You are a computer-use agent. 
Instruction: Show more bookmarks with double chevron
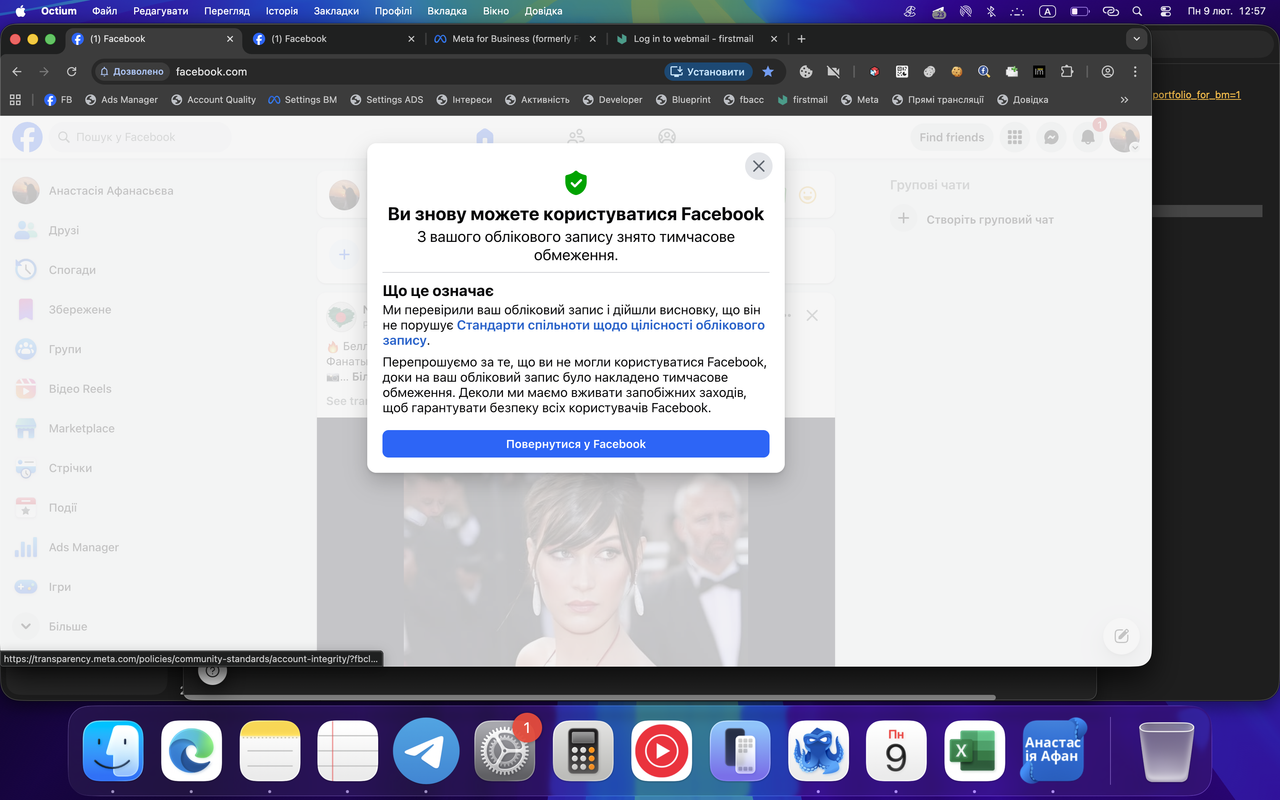[1124, 100]
